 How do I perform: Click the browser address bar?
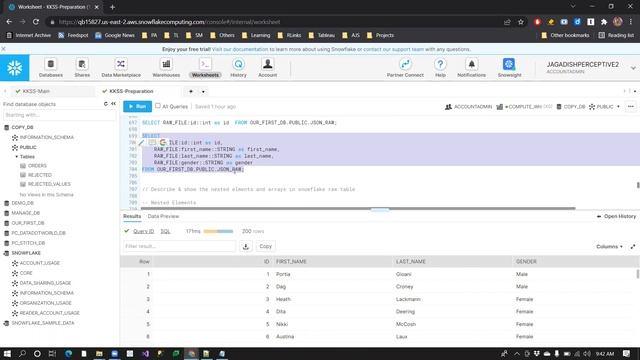coord(273,22)
